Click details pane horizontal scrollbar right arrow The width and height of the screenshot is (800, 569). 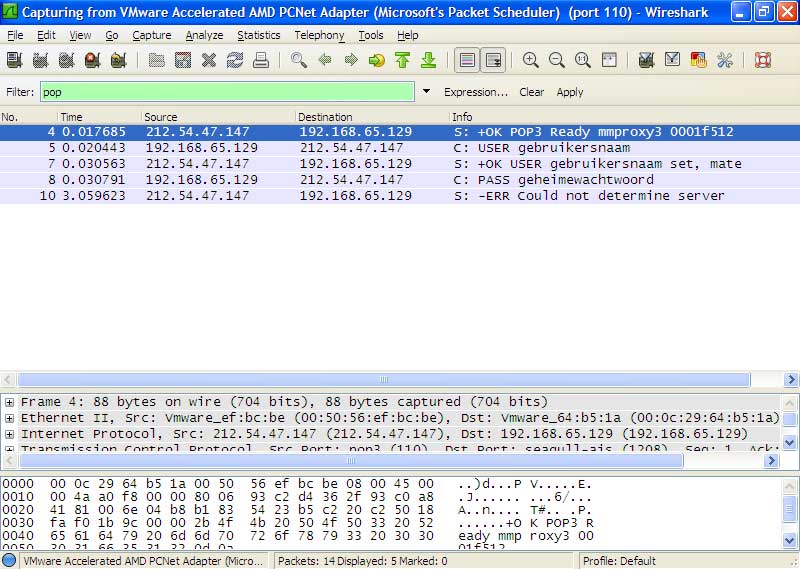771,461
